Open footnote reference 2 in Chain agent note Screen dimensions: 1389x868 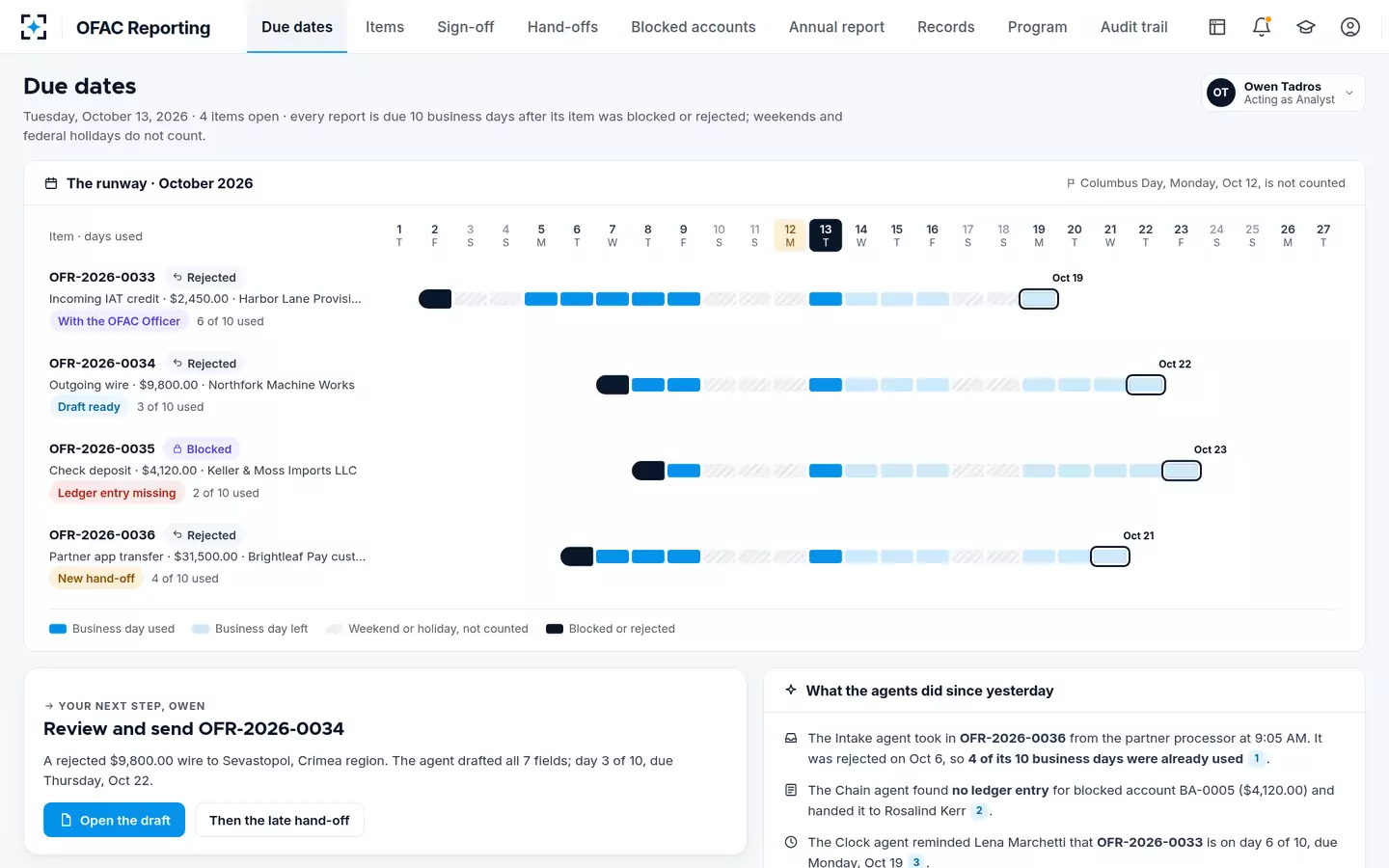tap(979, 811)
